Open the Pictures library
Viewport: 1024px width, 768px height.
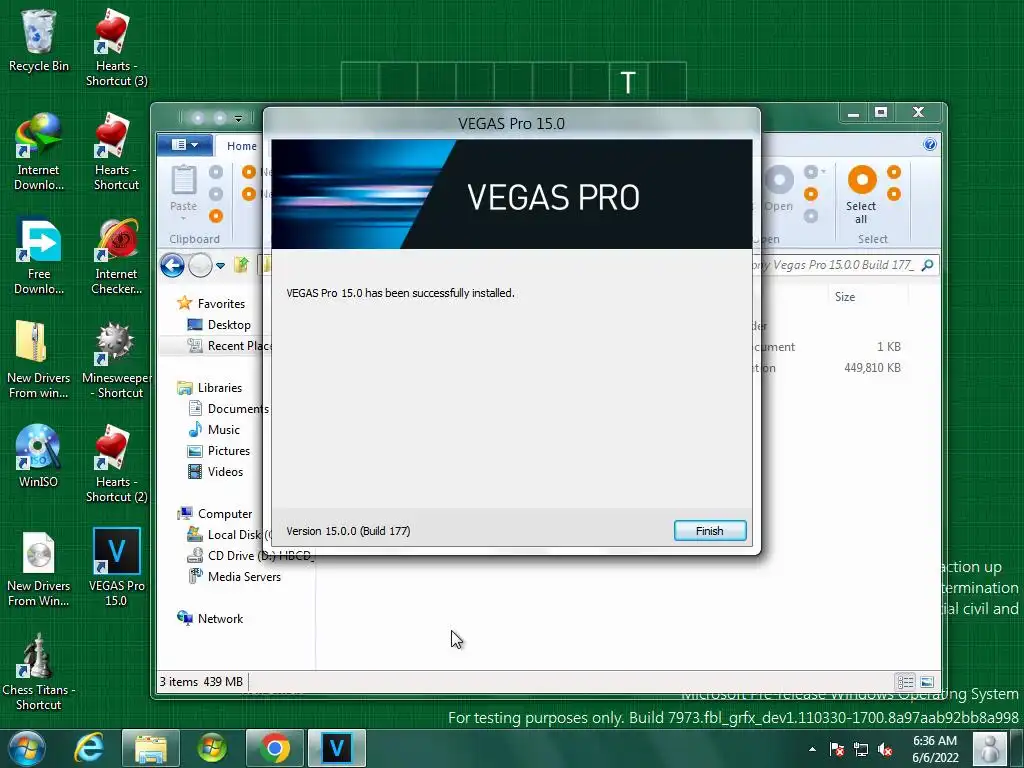[x=219, y=451]
